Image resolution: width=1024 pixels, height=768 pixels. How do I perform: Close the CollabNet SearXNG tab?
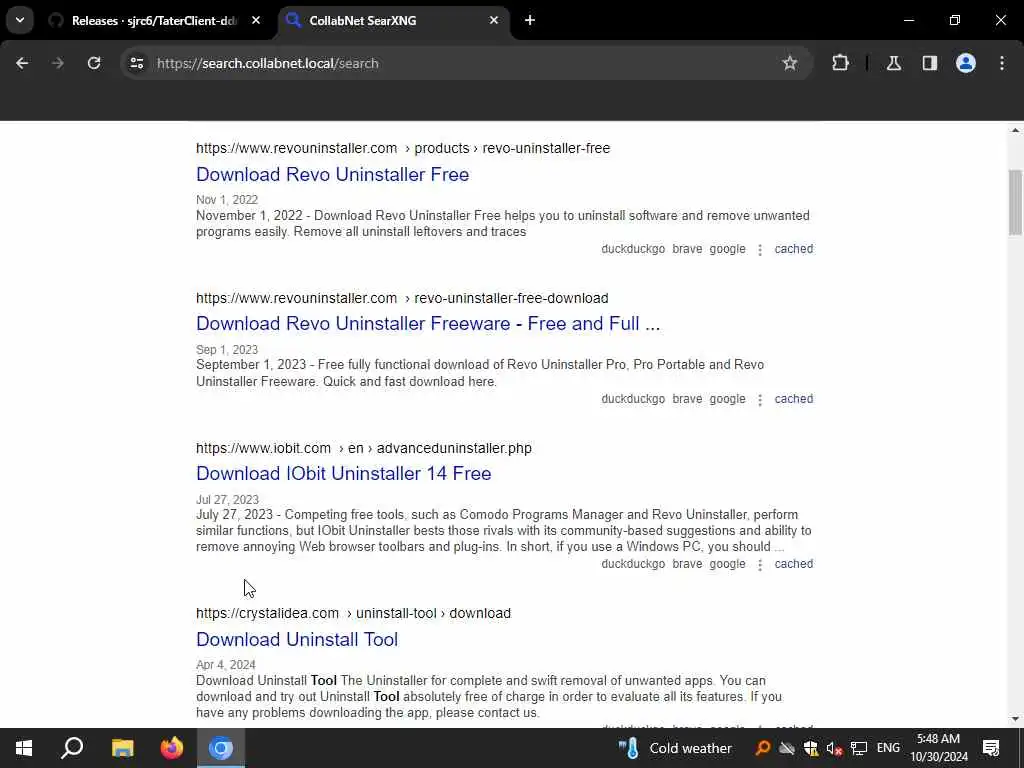(x=494, y=20)
